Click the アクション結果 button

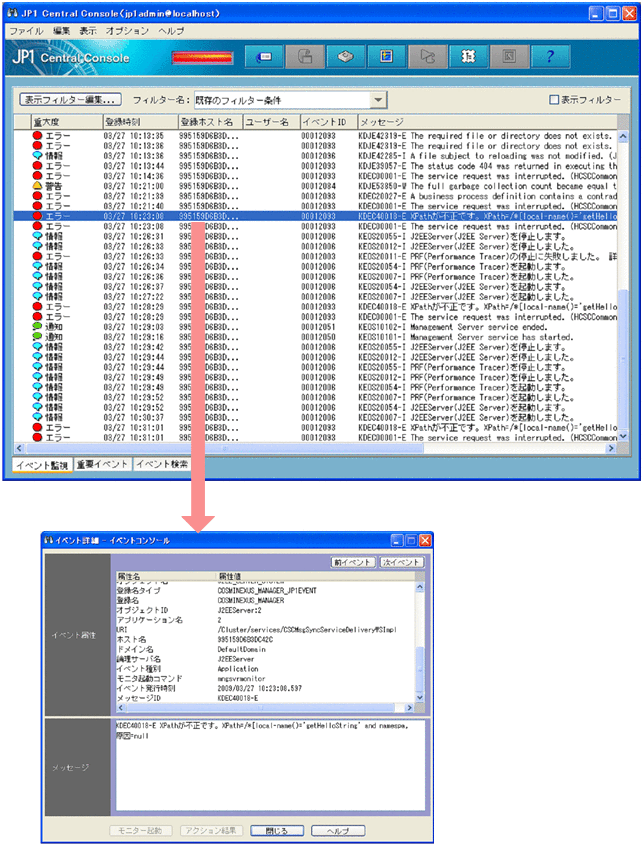click(x=211, y=831)
